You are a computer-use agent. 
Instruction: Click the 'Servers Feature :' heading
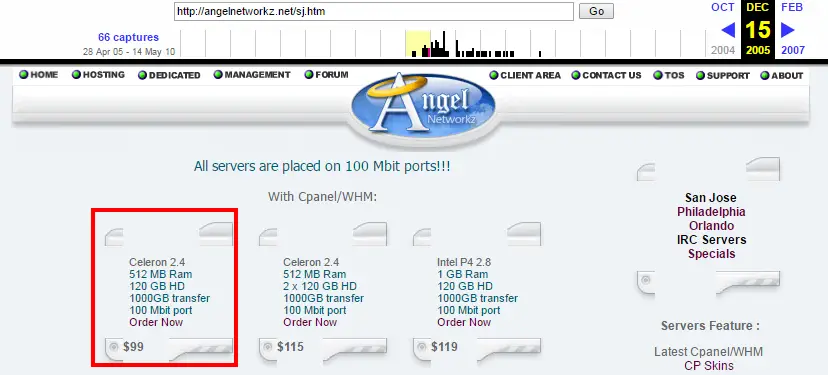point(710,326)
